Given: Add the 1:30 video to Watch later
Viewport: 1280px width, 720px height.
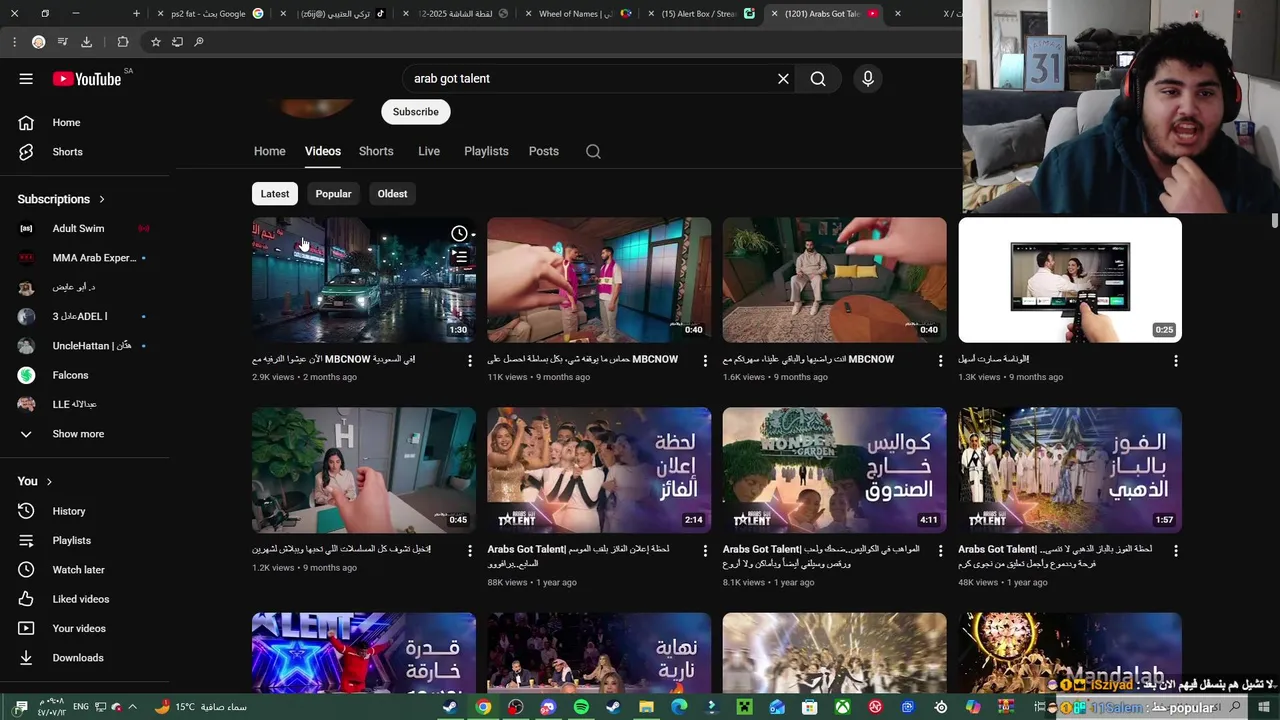Looking at the screenshot, I should click(459, 234).
